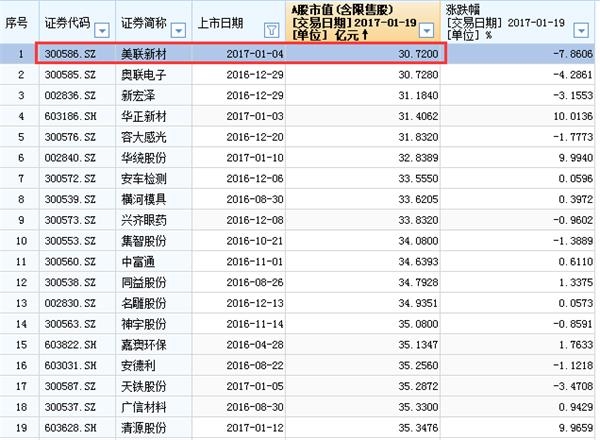Click the listing date 2017-01-04

tap(255, 54)
